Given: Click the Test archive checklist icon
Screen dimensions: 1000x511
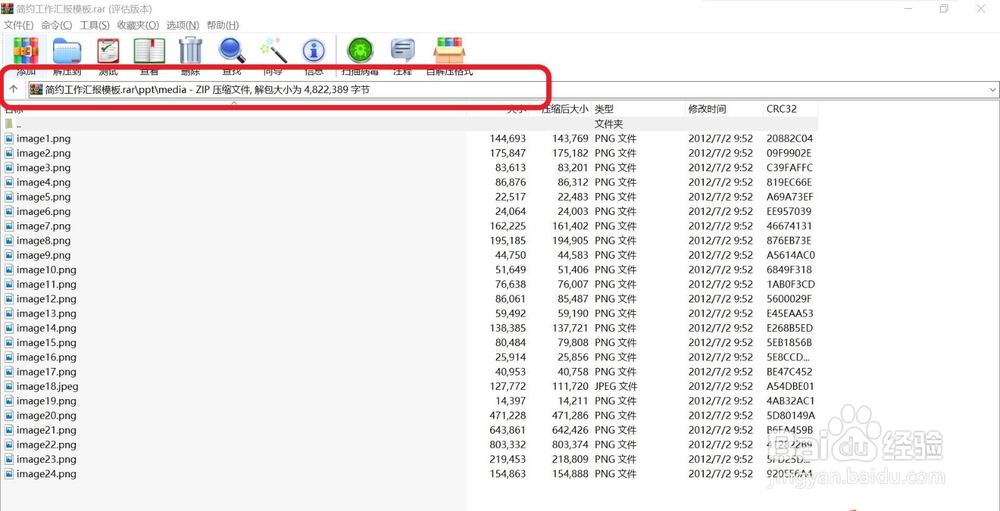Looking at the screenshot, I should [108, 50].
